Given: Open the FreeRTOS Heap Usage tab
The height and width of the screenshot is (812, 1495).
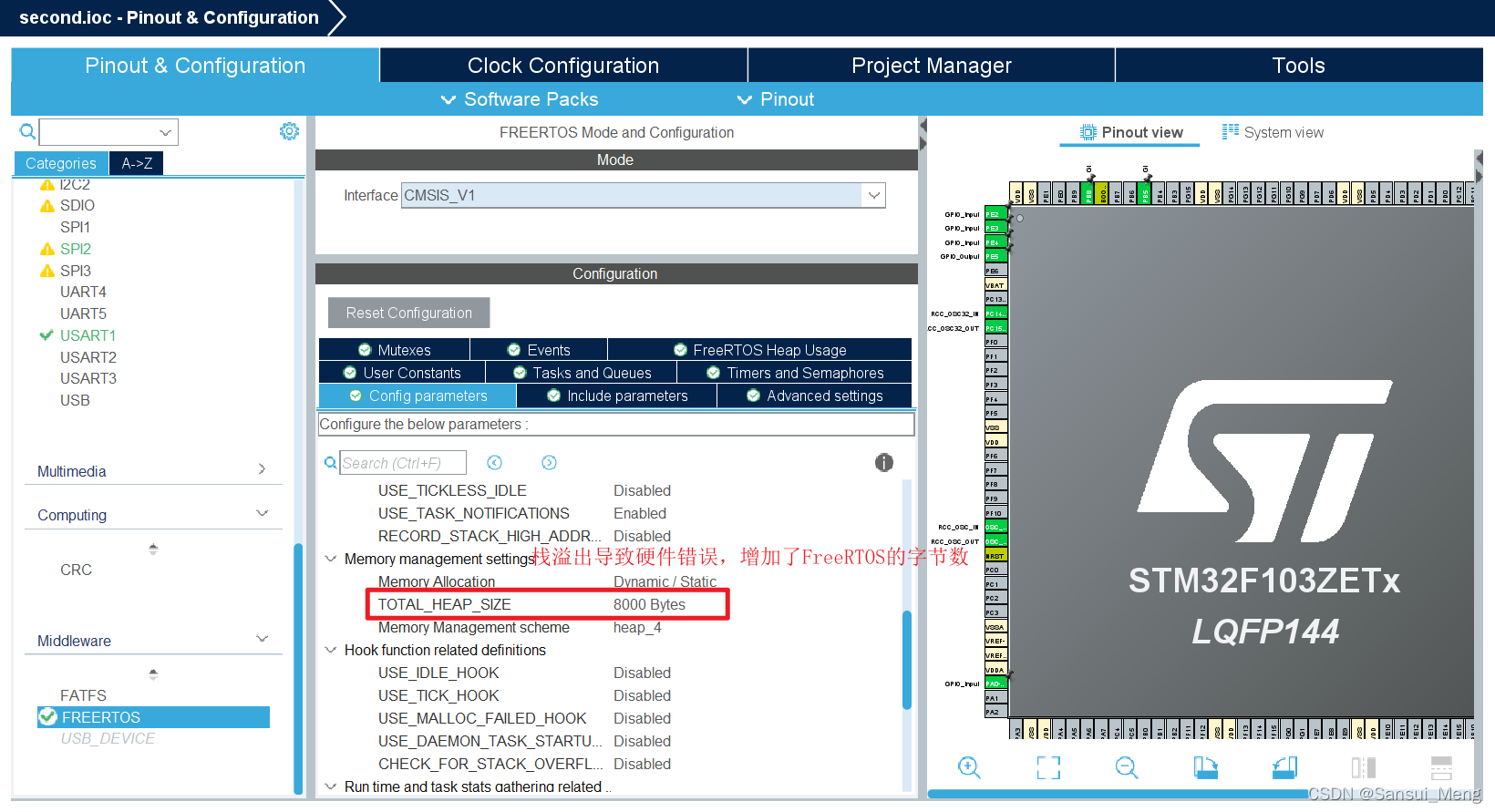Looking at the screenshot, I should pyautogui.click(x=760, y=350).
